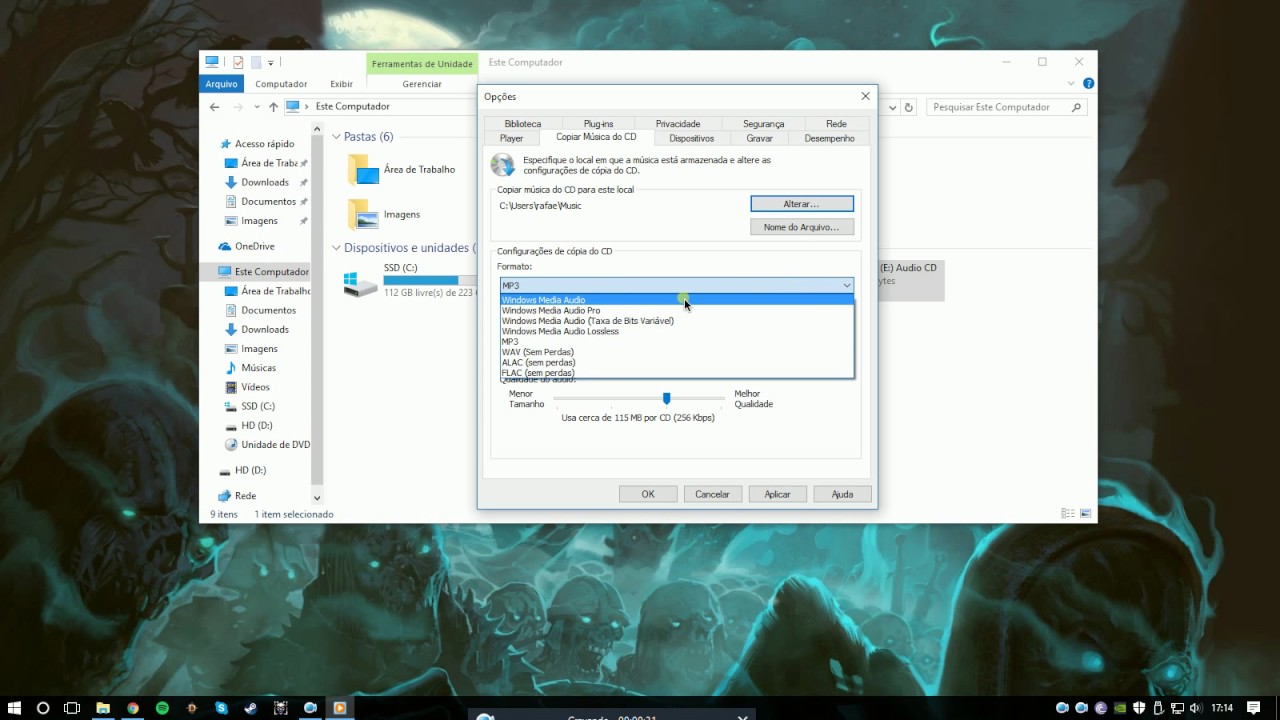
Task: Go back in File Explorer
Action: coord(214,107)
